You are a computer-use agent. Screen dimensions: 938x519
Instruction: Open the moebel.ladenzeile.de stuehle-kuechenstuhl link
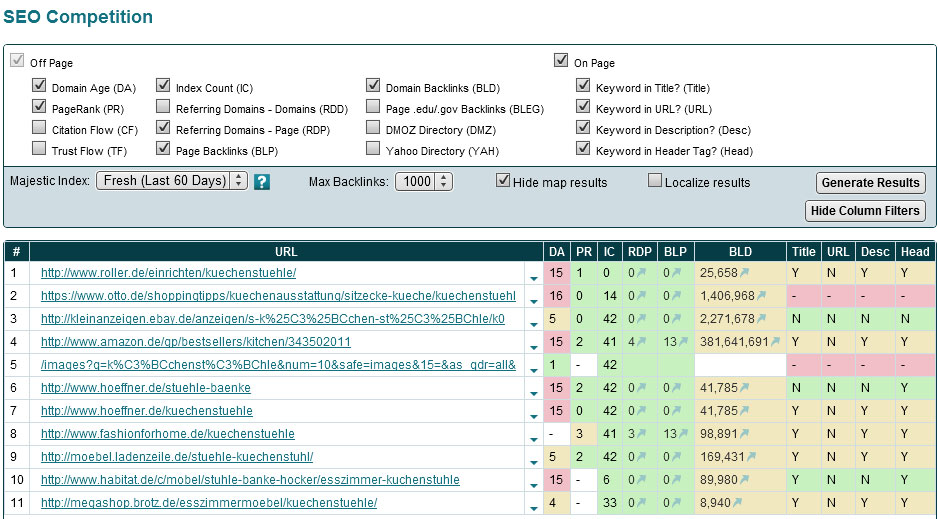click(176, 457)
